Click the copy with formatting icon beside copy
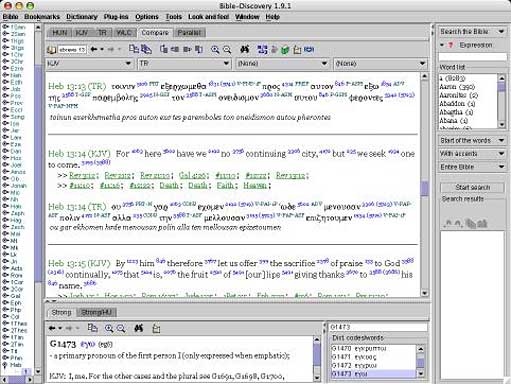This screenshot has width=511, height=384. point(146,49)
